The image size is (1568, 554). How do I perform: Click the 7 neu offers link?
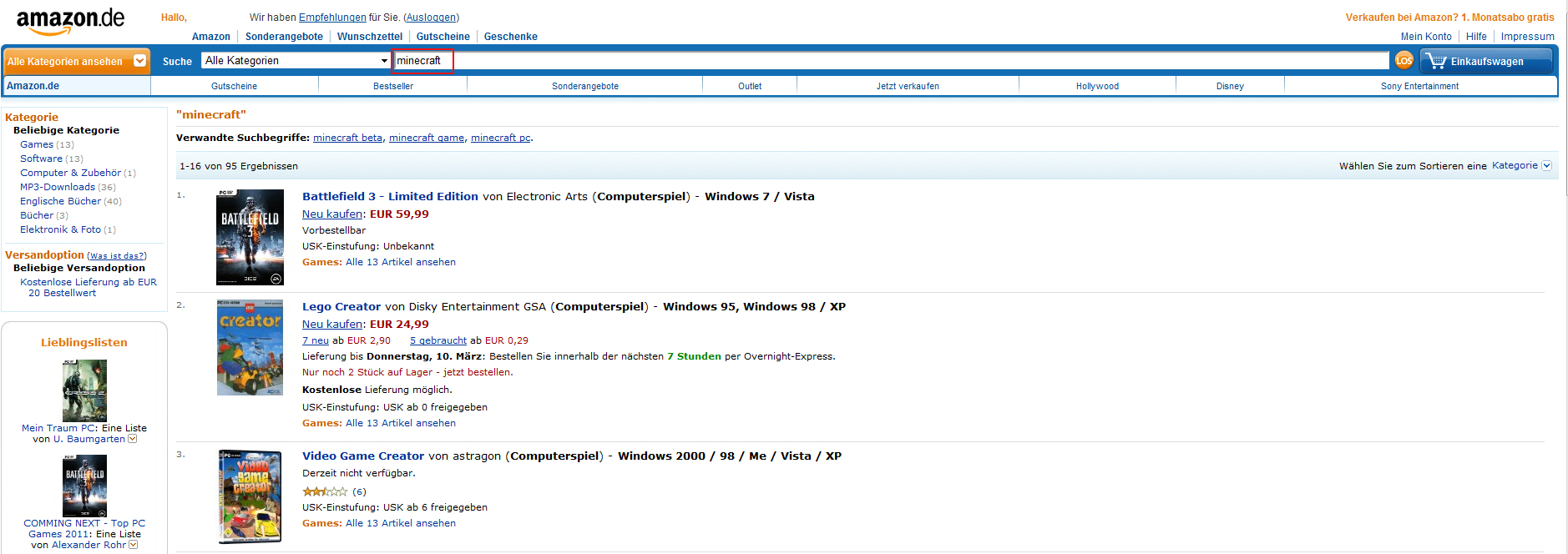click(316, 340)
